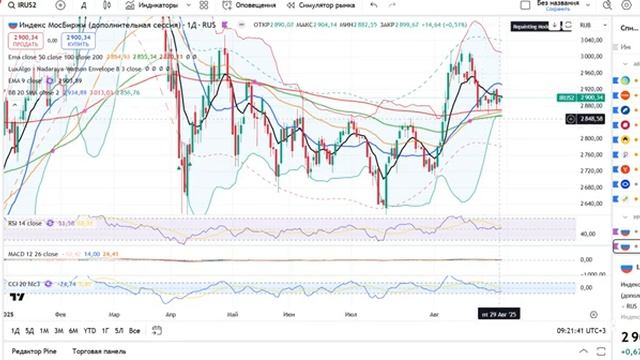Image resolution: width=640 pixels, height=360 pixels.
Task: Click the compare or add symbol plus icon
Action: pyautogui.click(x=60, y=5)
